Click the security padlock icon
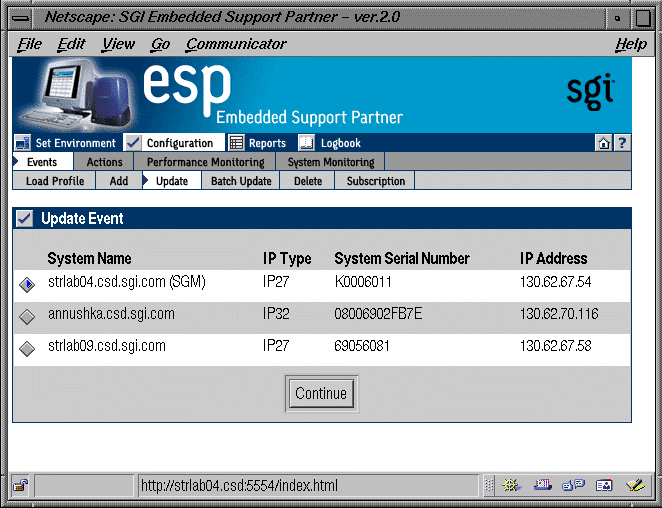The height and width of the screenshot is (508, 662). point(20,485)
